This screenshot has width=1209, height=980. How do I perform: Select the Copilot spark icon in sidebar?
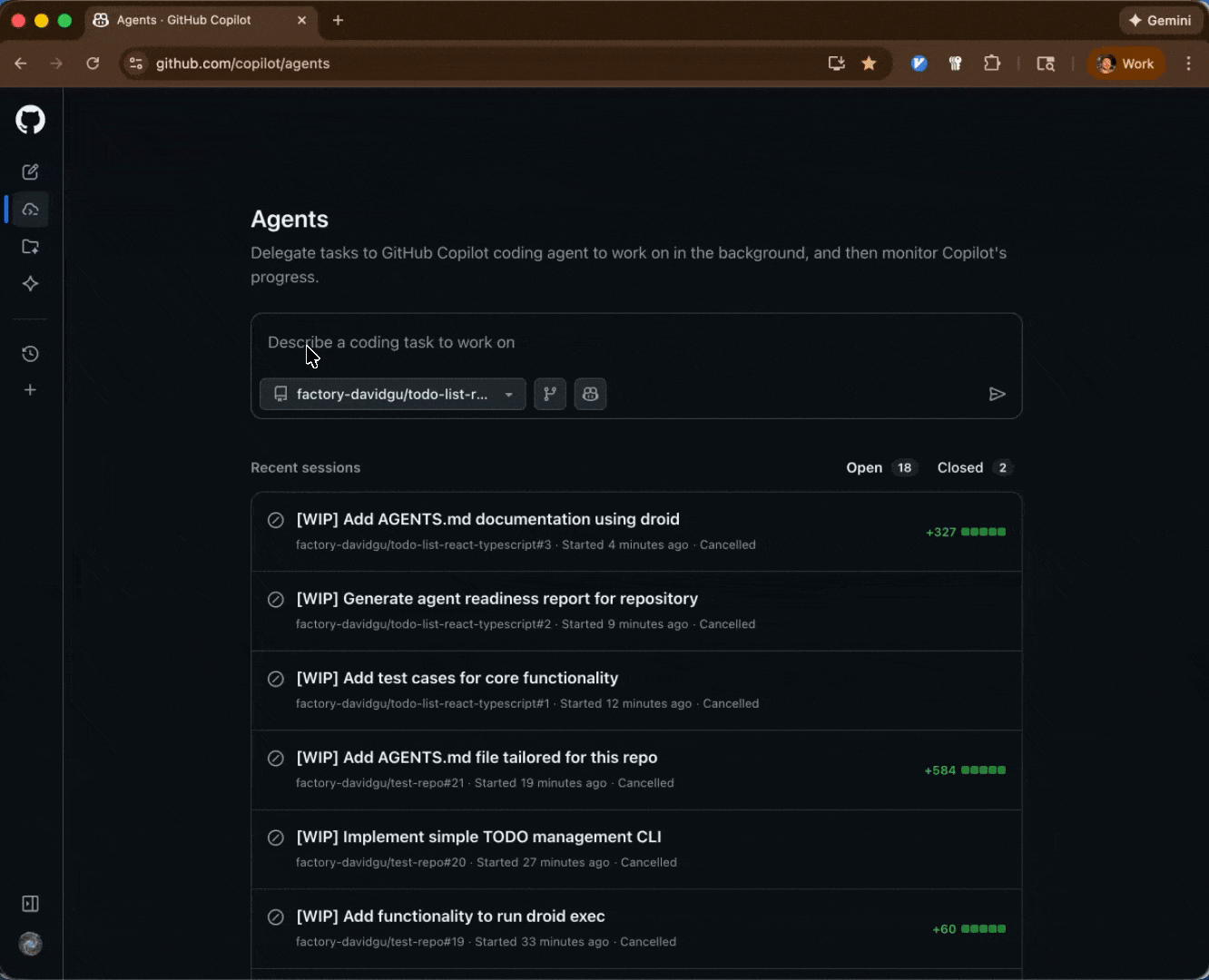(30, 283)
